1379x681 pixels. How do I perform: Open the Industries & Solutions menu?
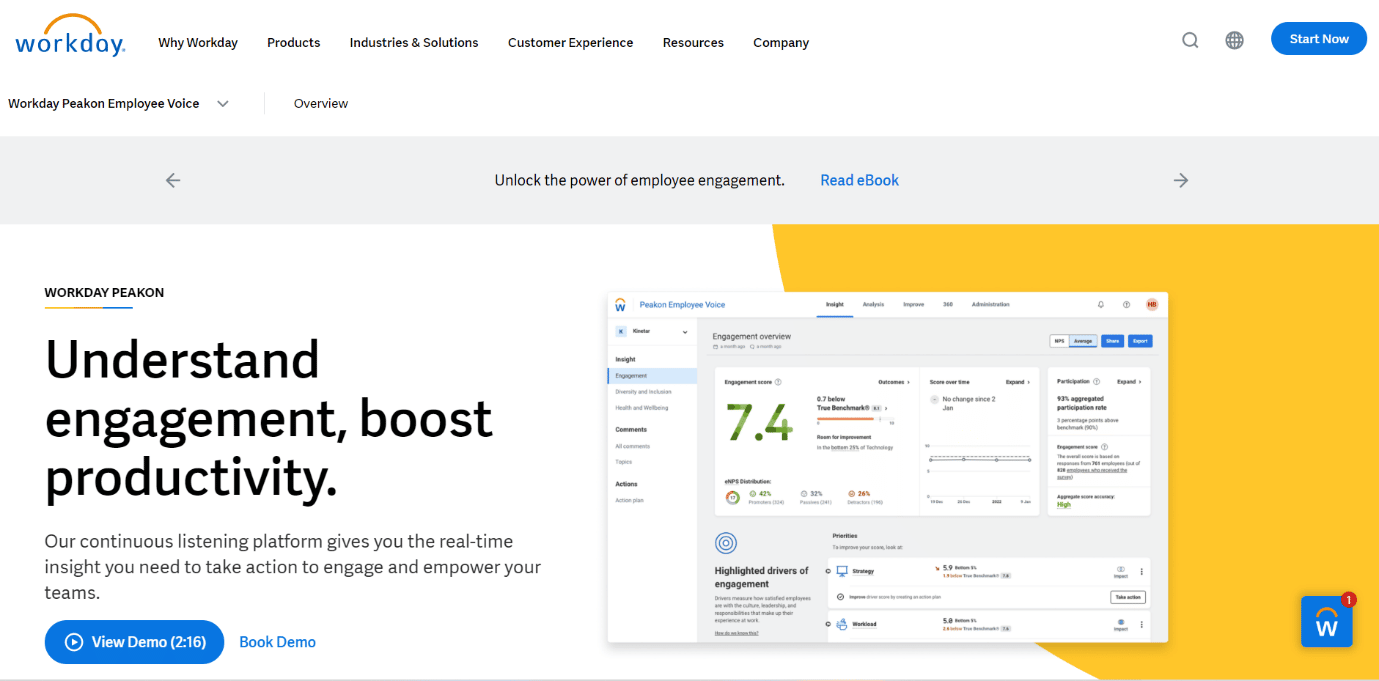[414, 42]
